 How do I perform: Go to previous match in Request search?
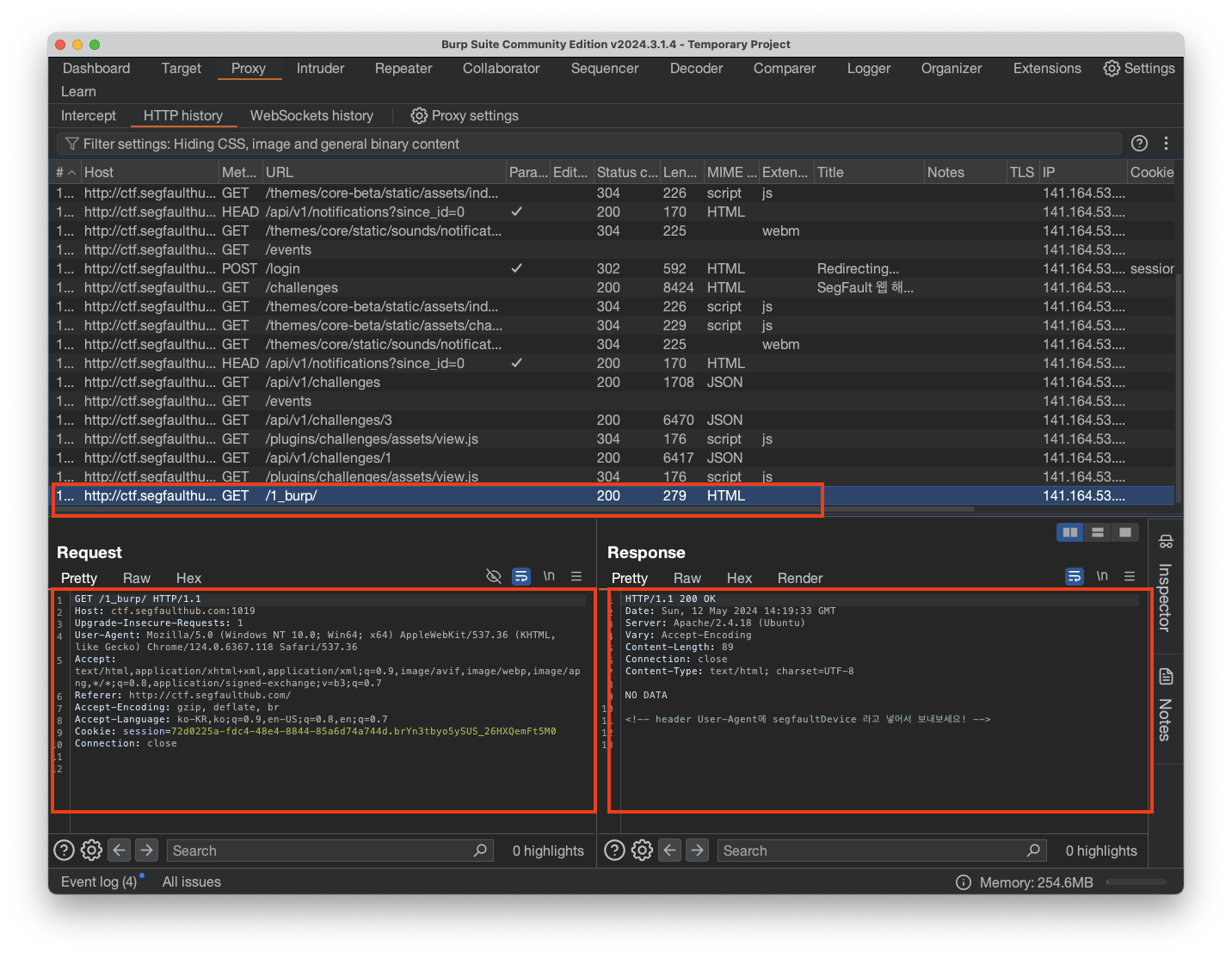120,851
